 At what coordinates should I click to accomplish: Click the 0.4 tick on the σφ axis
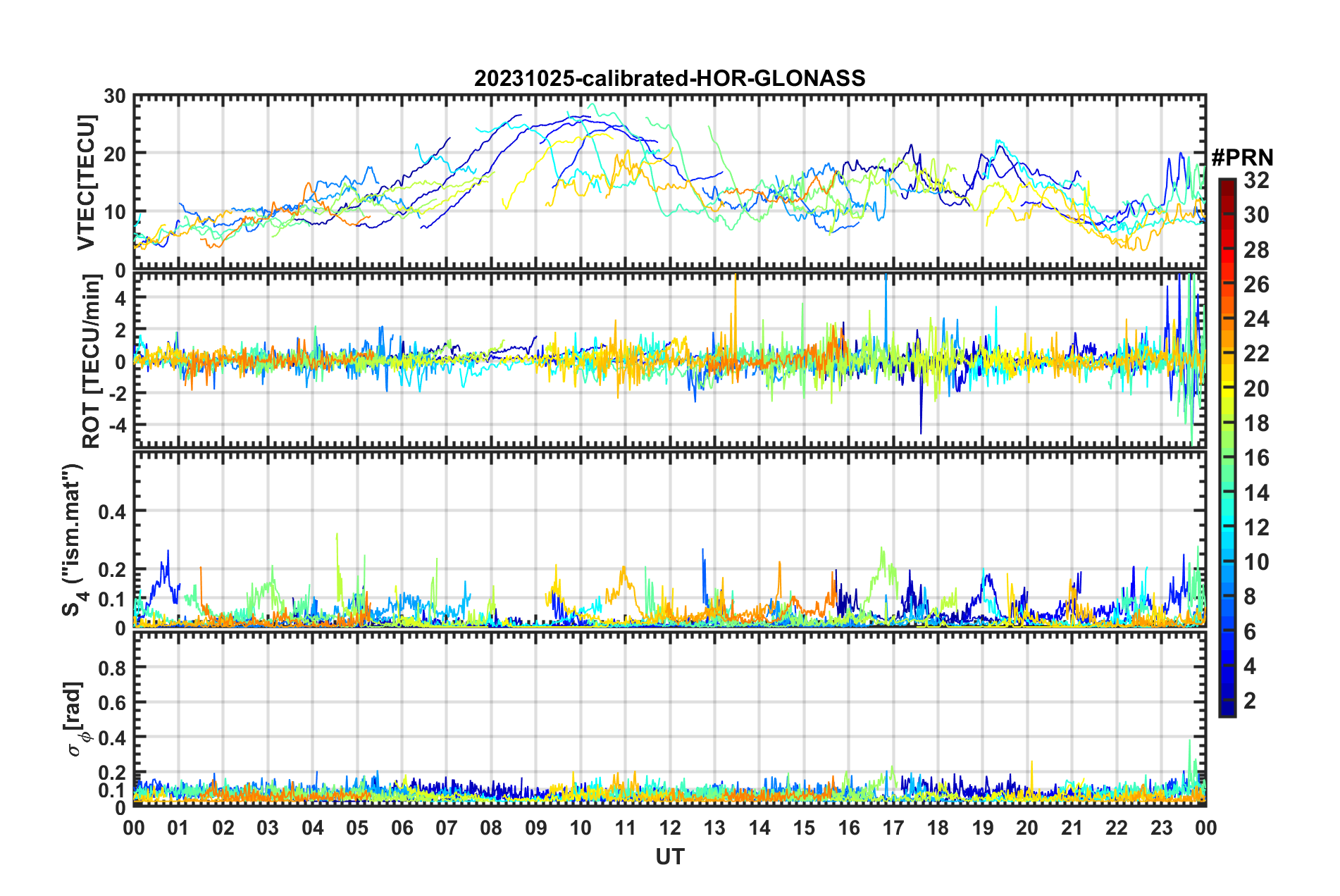coord(113,738)
